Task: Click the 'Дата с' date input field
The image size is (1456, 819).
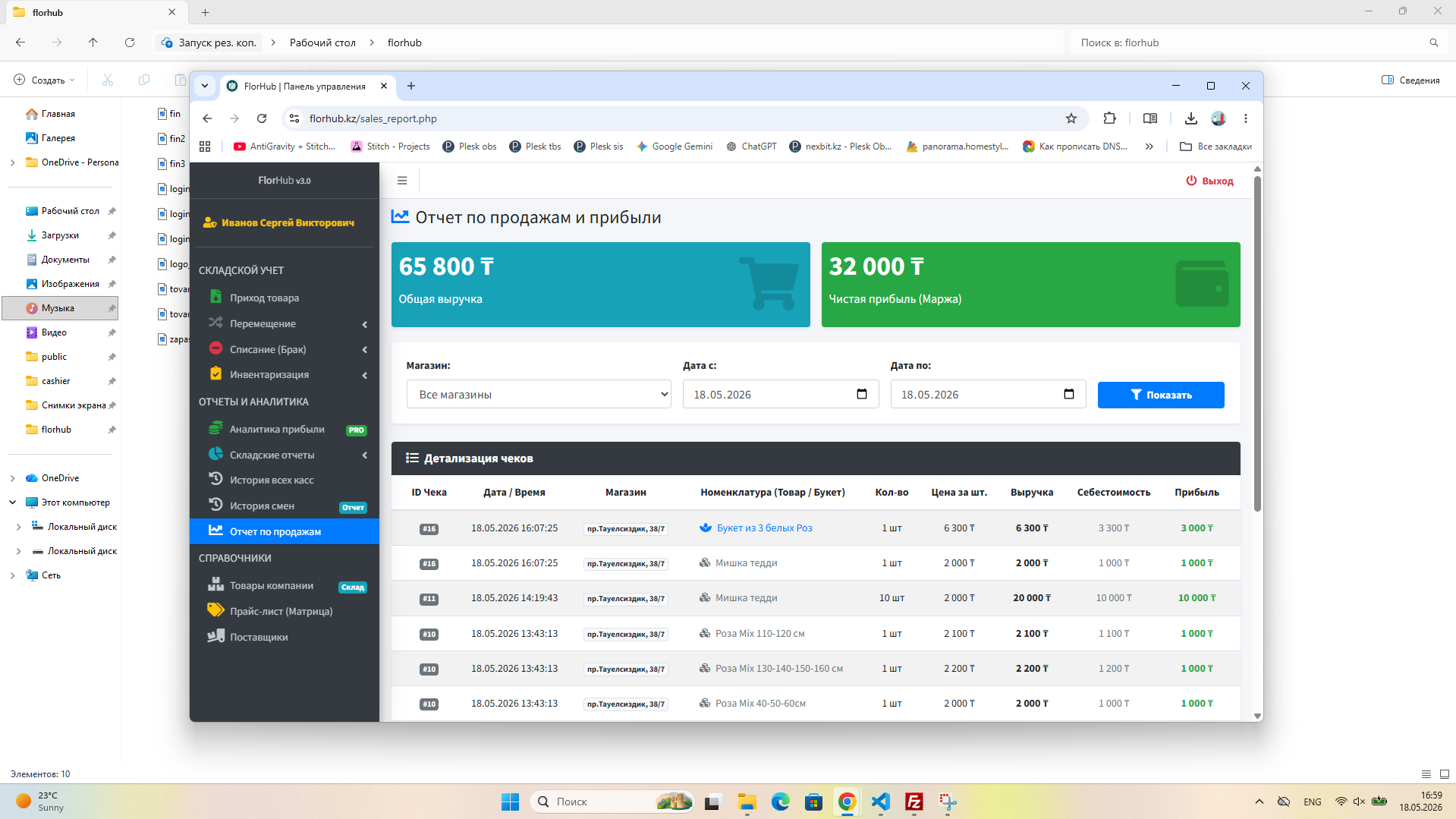Action: pyautogui.click(x=780, y=394)
